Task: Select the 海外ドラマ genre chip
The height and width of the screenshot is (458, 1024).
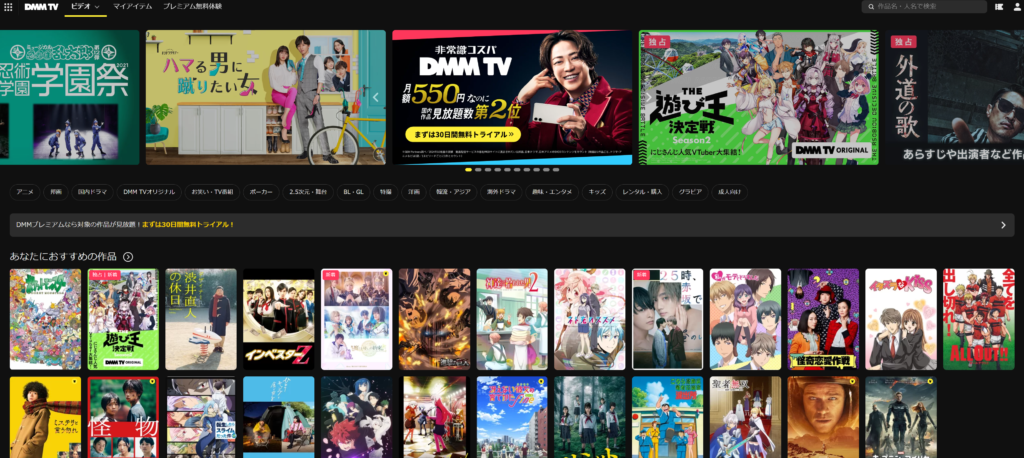Action: tap(501, 192)
